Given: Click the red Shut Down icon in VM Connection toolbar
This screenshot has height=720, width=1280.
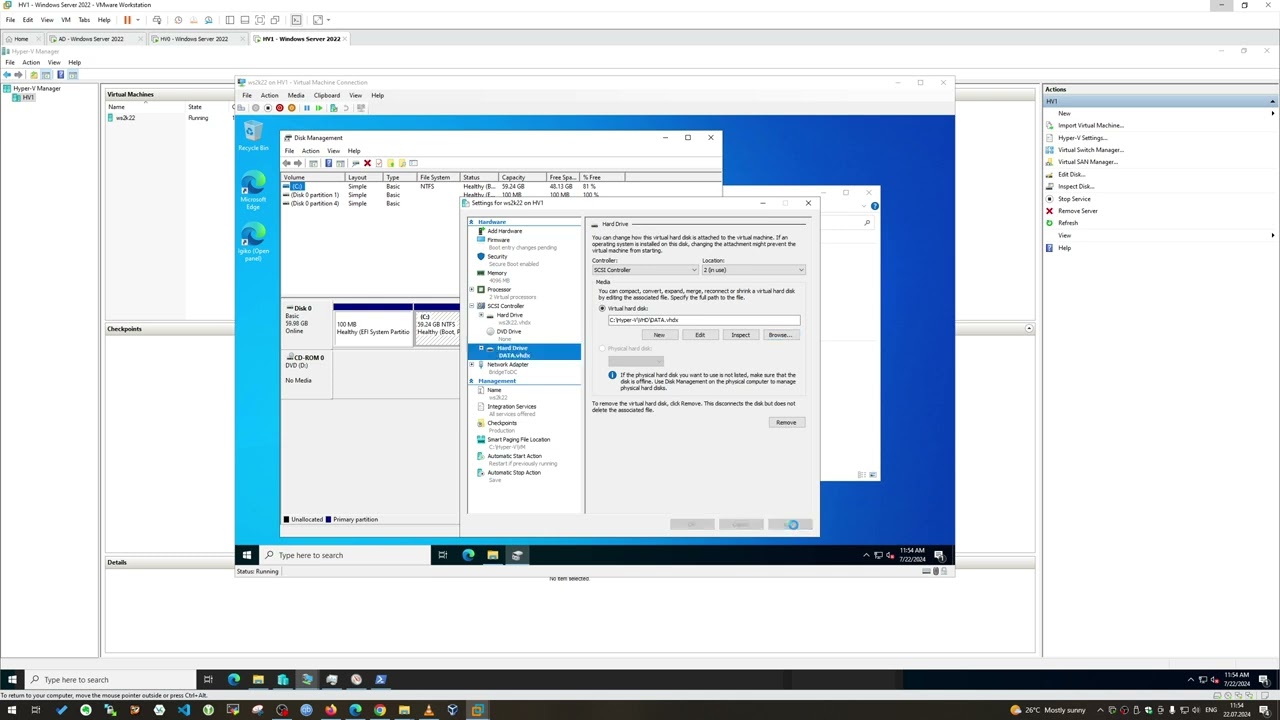Looking at the screenshot, I should click(280, 107).
